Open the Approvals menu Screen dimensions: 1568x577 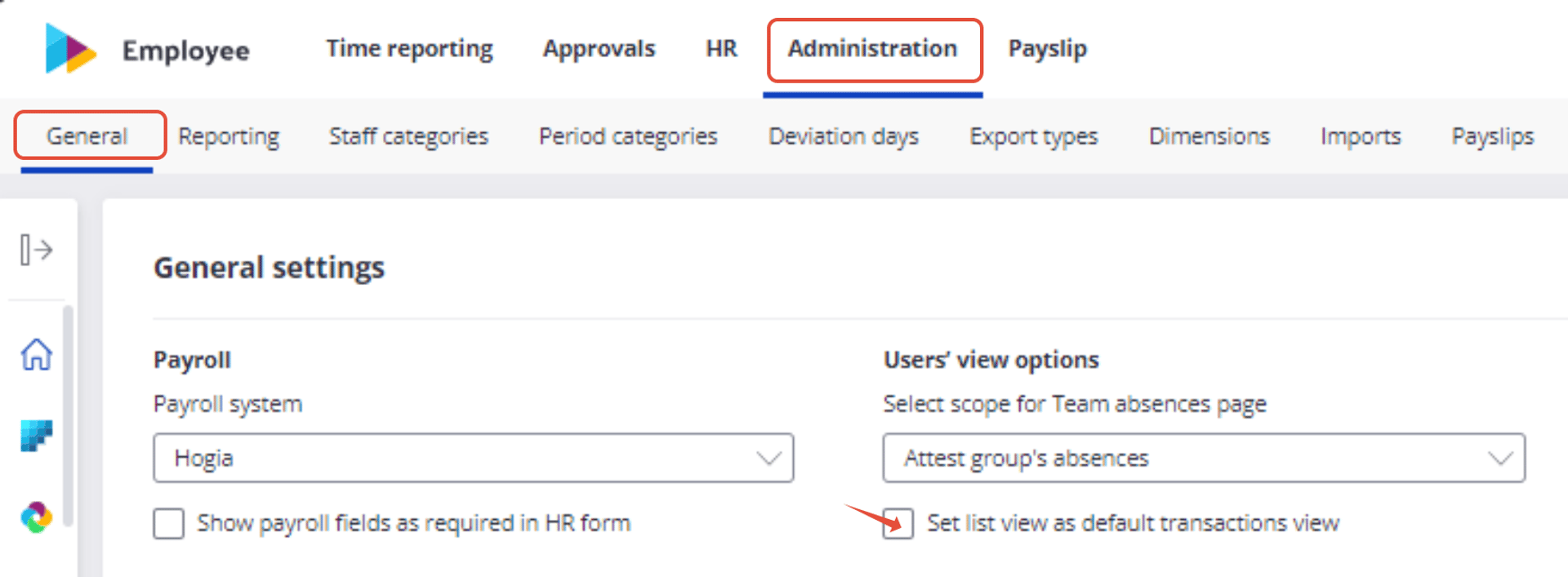(x=599, y=49)
